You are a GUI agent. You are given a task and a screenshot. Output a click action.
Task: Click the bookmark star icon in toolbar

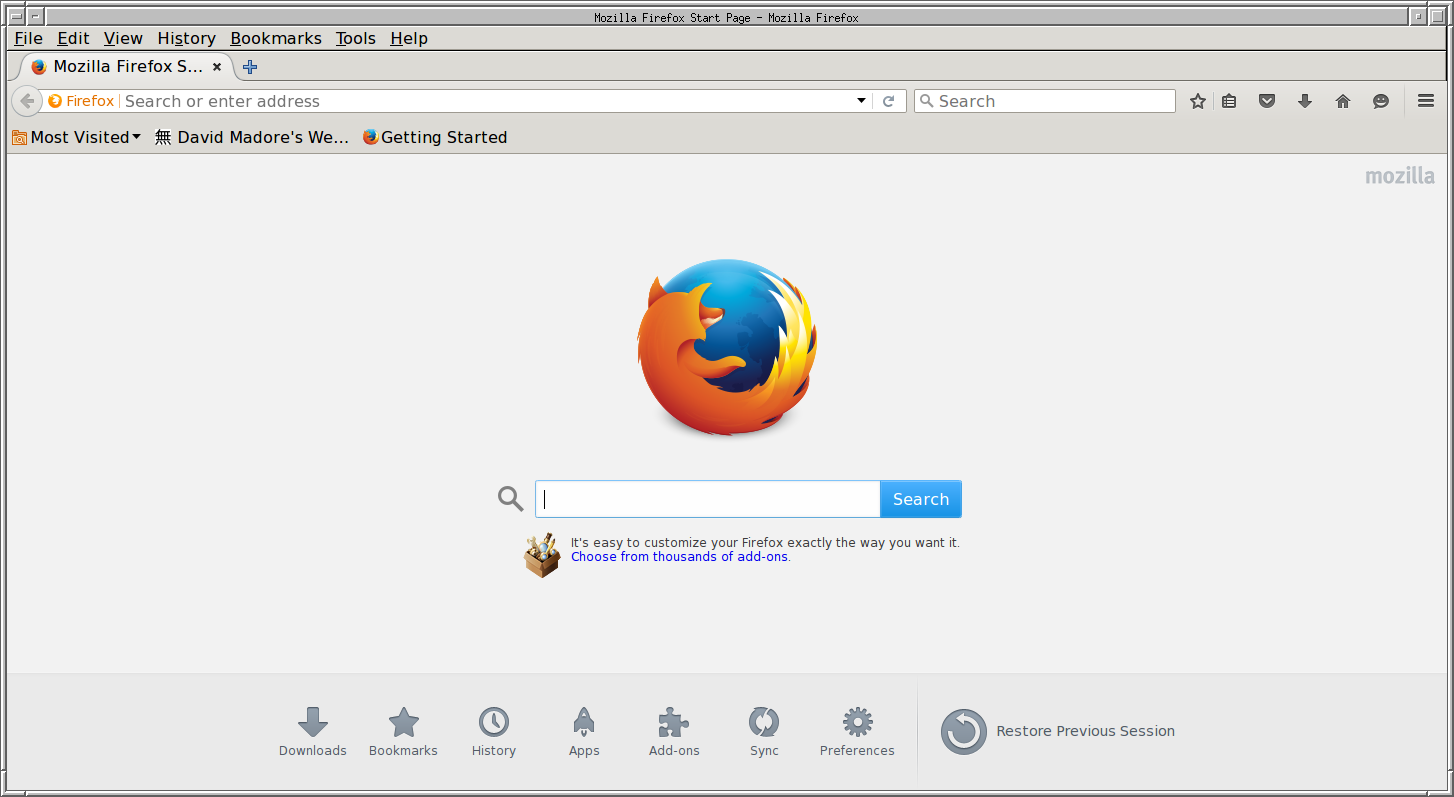click(1198, 101)
